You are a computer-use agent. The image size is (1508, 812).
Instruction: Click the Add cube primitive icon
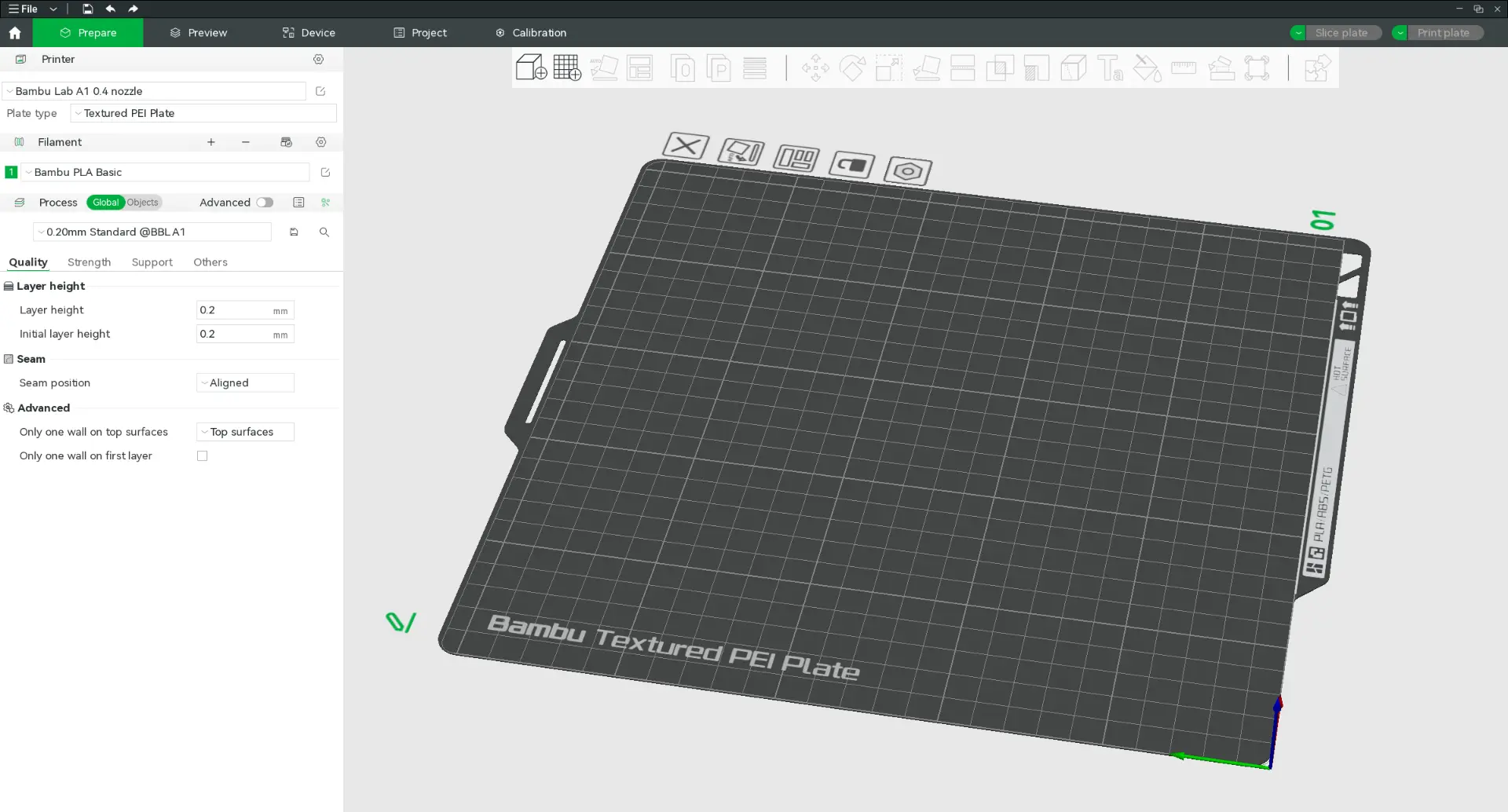click(x=531, y=68)
